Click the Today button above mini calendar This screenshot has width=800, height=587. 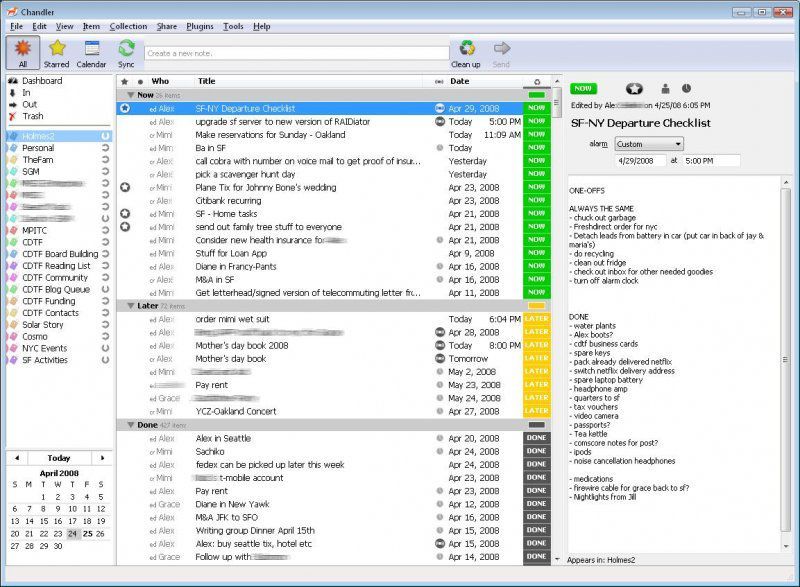59,458
